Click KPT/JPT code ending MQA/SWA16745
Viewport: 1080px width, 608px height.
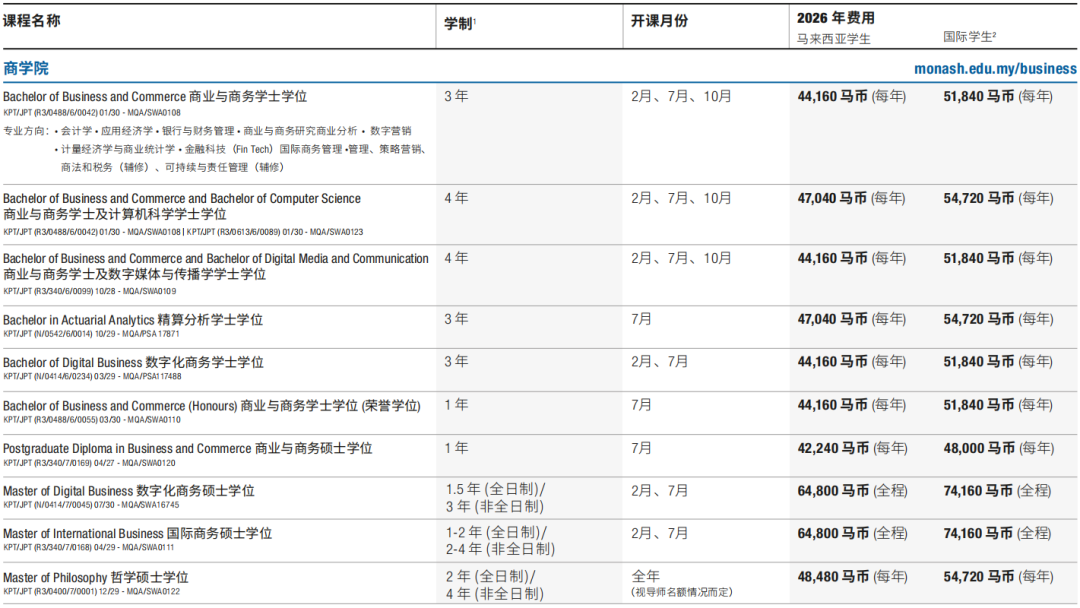tap(91, 505)
